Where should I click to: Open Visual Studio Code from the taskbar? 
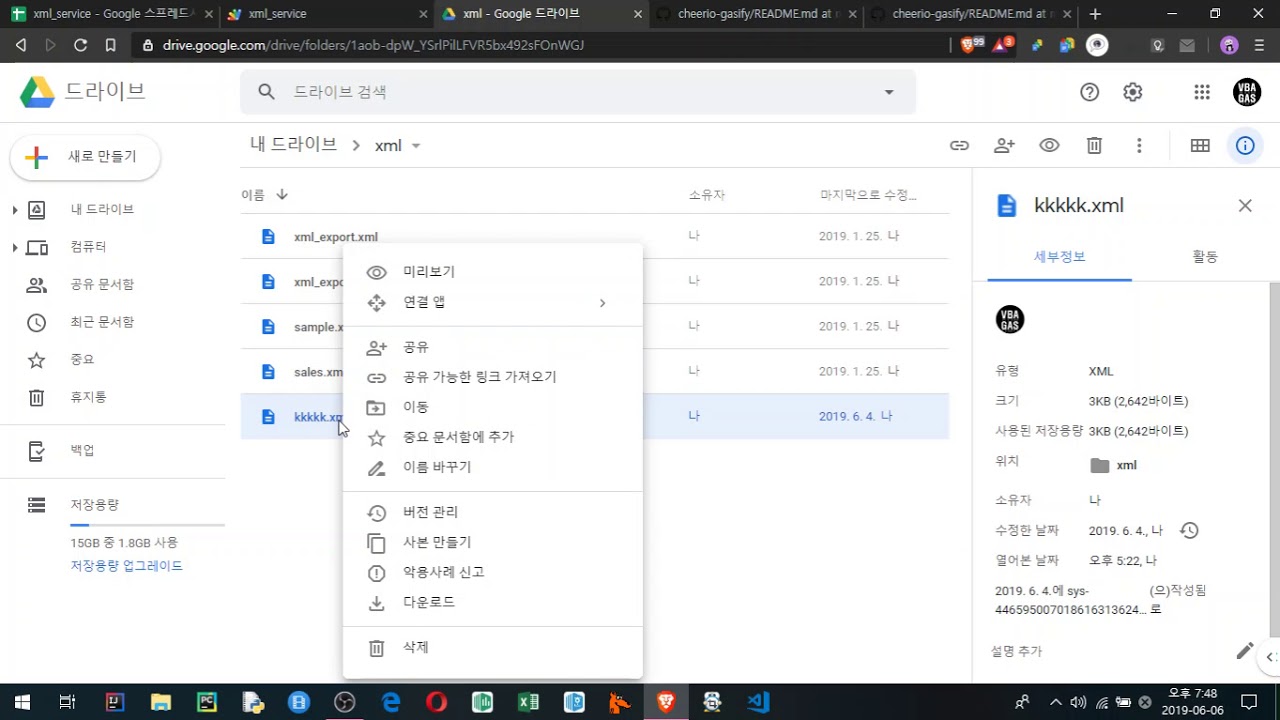click(x=759, y=702)
